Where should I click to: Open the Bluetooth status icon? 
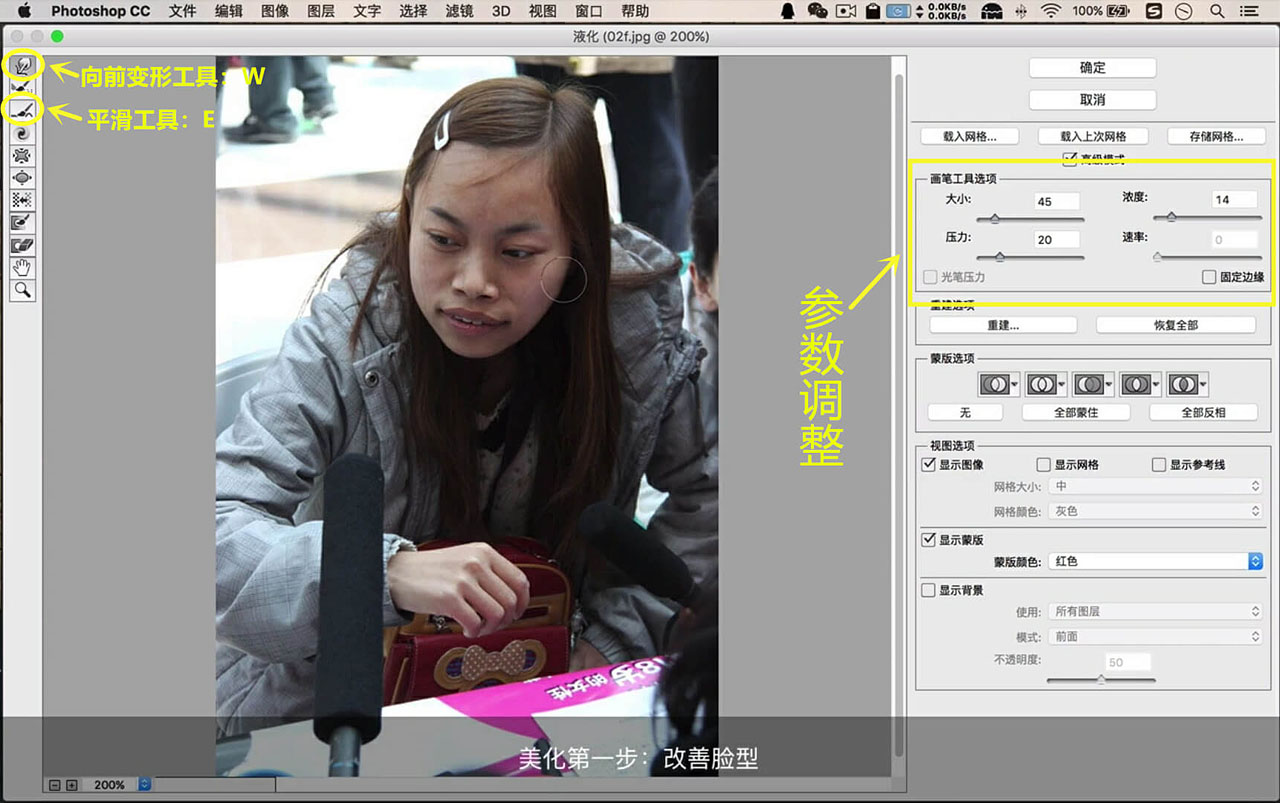tap(1020, 11)
